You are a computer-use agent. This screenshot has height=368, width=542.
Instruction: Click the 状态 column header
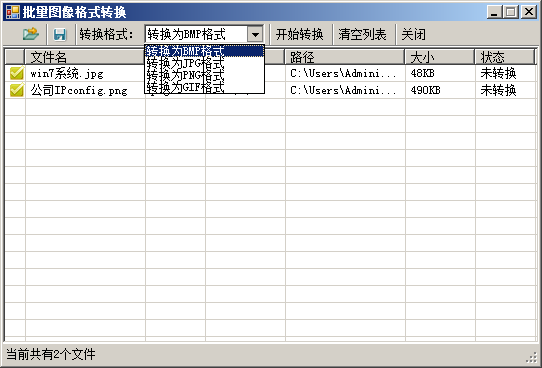(505, 57)
